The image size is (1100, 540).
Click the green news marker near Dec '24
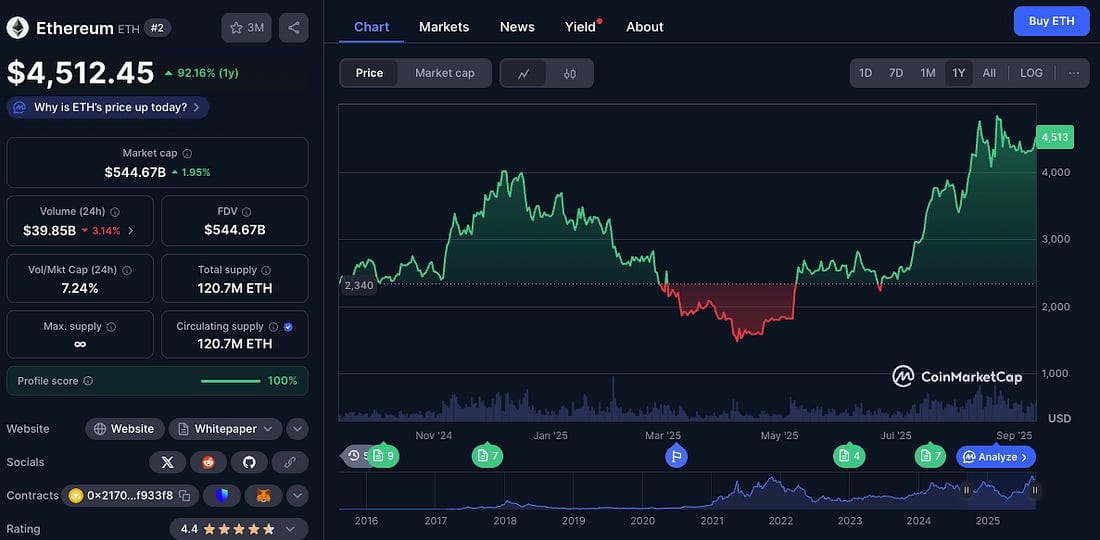[x=488, y=457]
